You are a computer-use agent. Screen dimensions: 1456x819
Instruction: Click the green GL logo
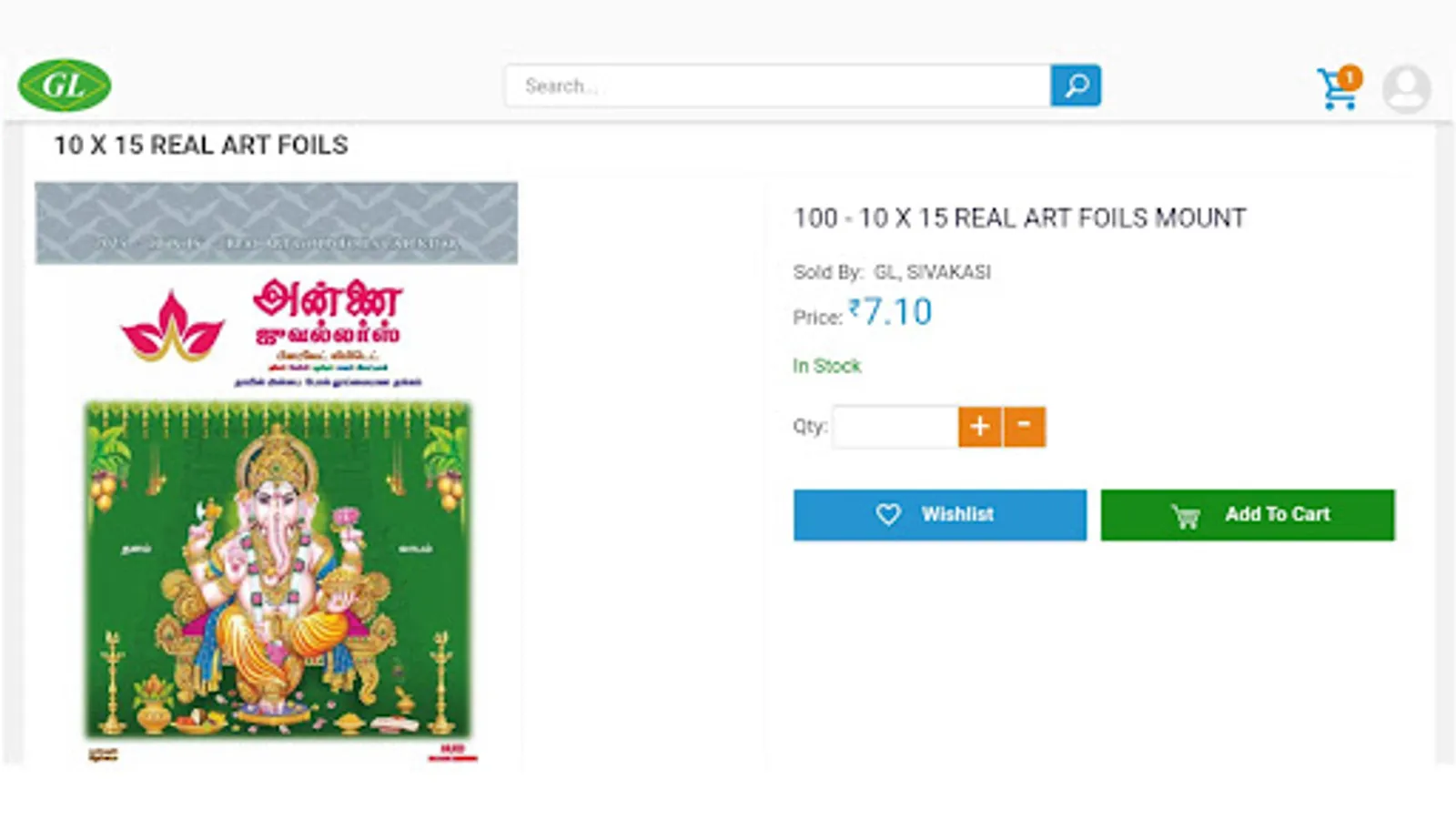coord(65,86)
